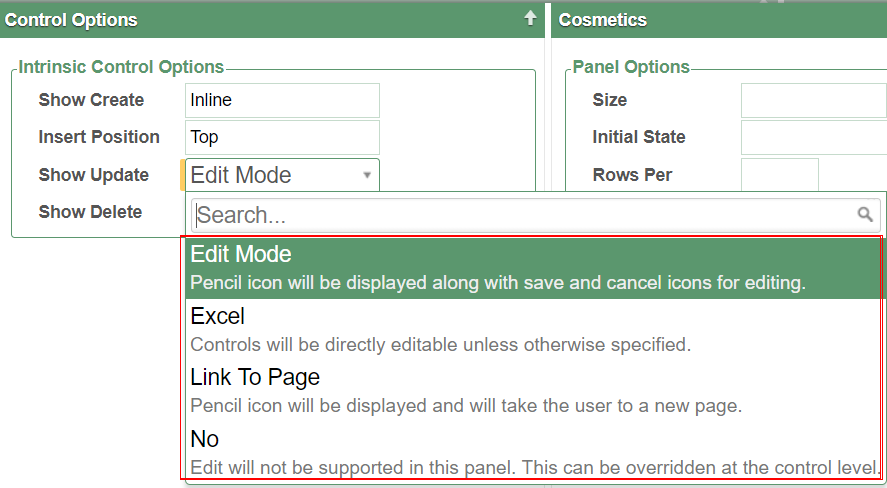This screenshot has height=488, width=887.
Task: Click the Show Create field showing Inline
Action: (283, 100)
